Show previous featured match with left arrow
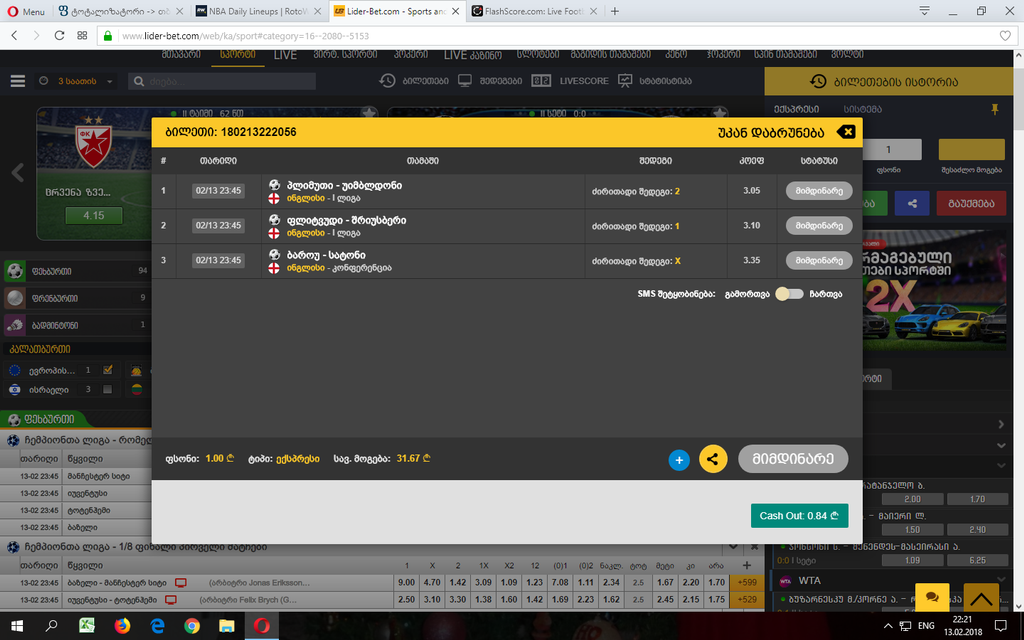 pyautogui.click(x=18, y=173)
